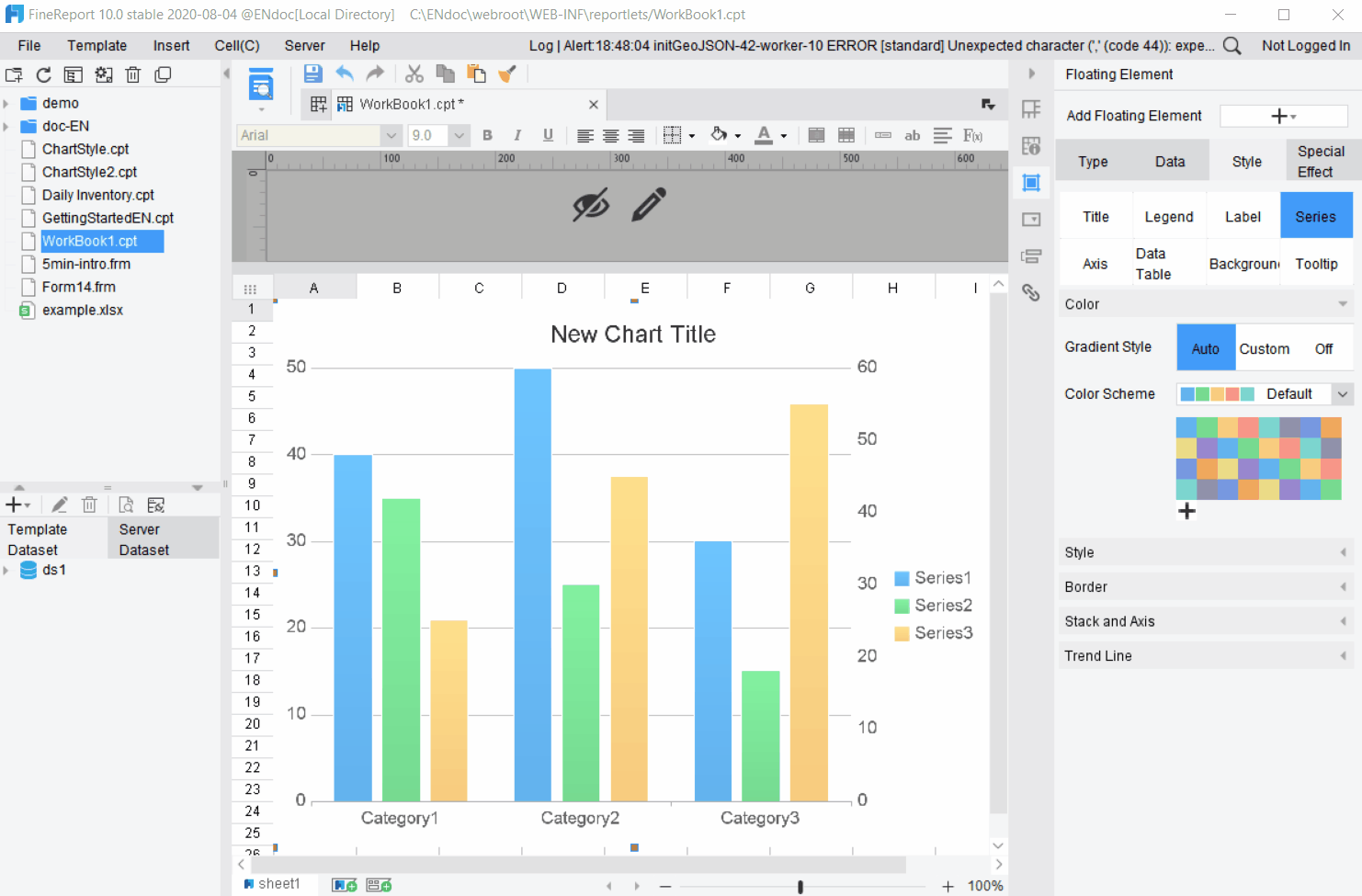Click the Paste clipboard icon
This screenshot has height=896, width=1362.
click(476, 74)
